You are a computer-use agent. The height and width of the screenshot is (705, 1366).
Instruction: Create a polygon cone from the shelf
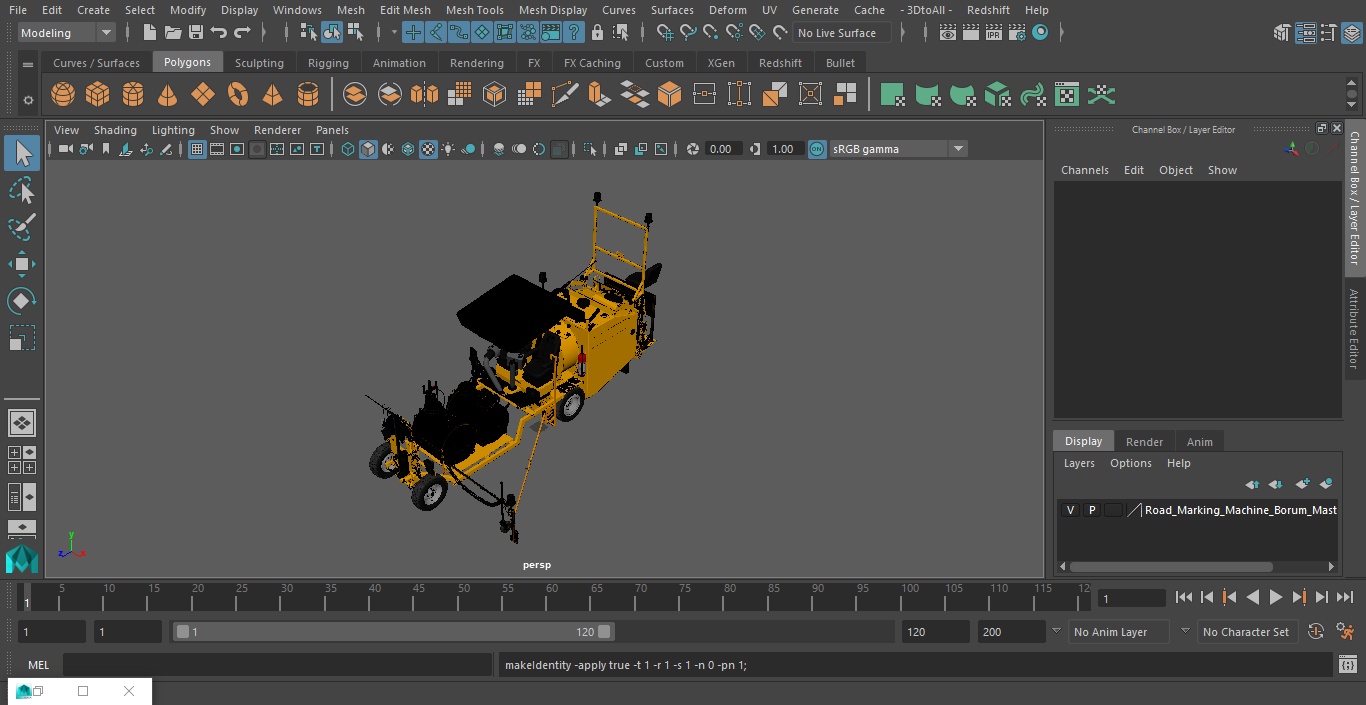[x=168, y=95]
